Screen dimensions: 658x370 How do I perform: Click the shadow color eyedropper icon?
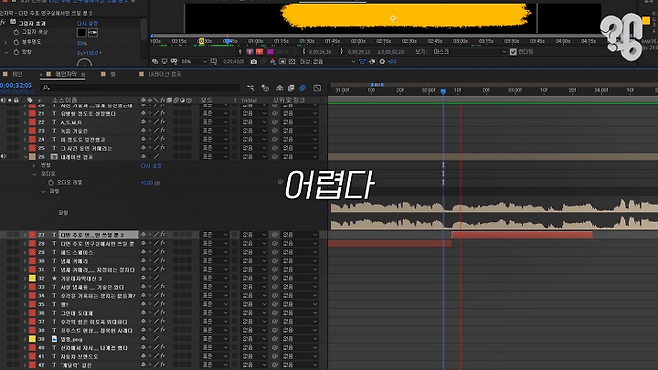pyautogui.click(x=93, y=32)
